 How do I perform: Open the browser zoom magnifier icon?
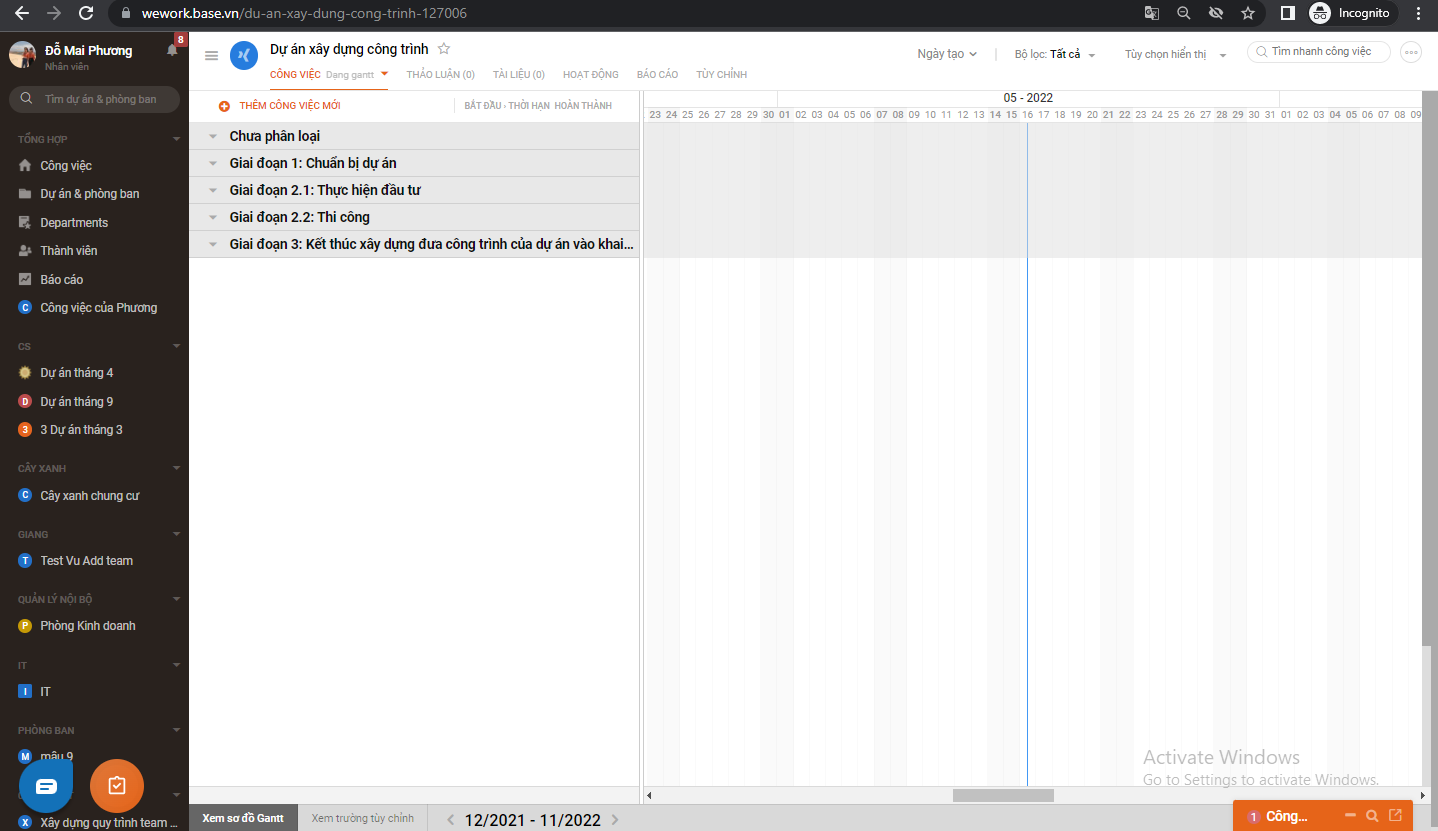coord(1184,13)
